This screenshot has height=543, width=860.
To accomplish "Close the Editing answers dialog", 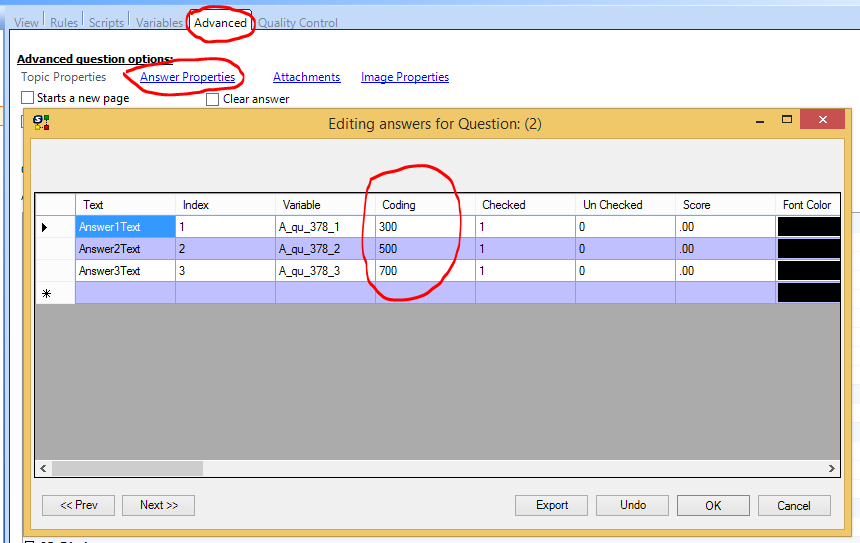I will coord(822,120).
